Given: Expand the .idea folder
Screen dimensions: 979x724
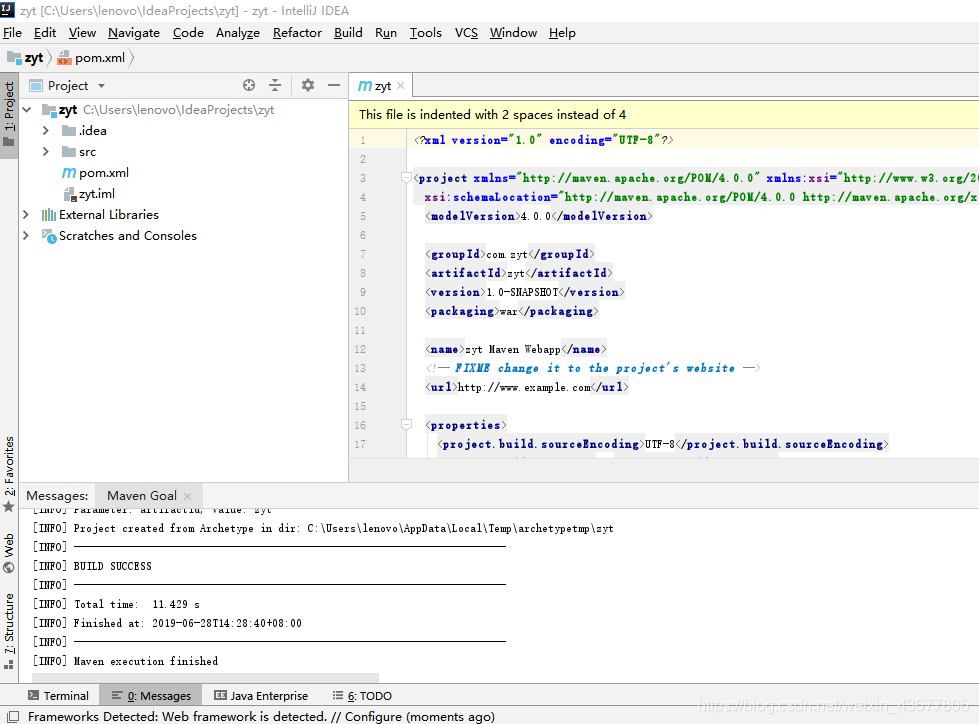Looking at the screenshot, I should point(46,130).
